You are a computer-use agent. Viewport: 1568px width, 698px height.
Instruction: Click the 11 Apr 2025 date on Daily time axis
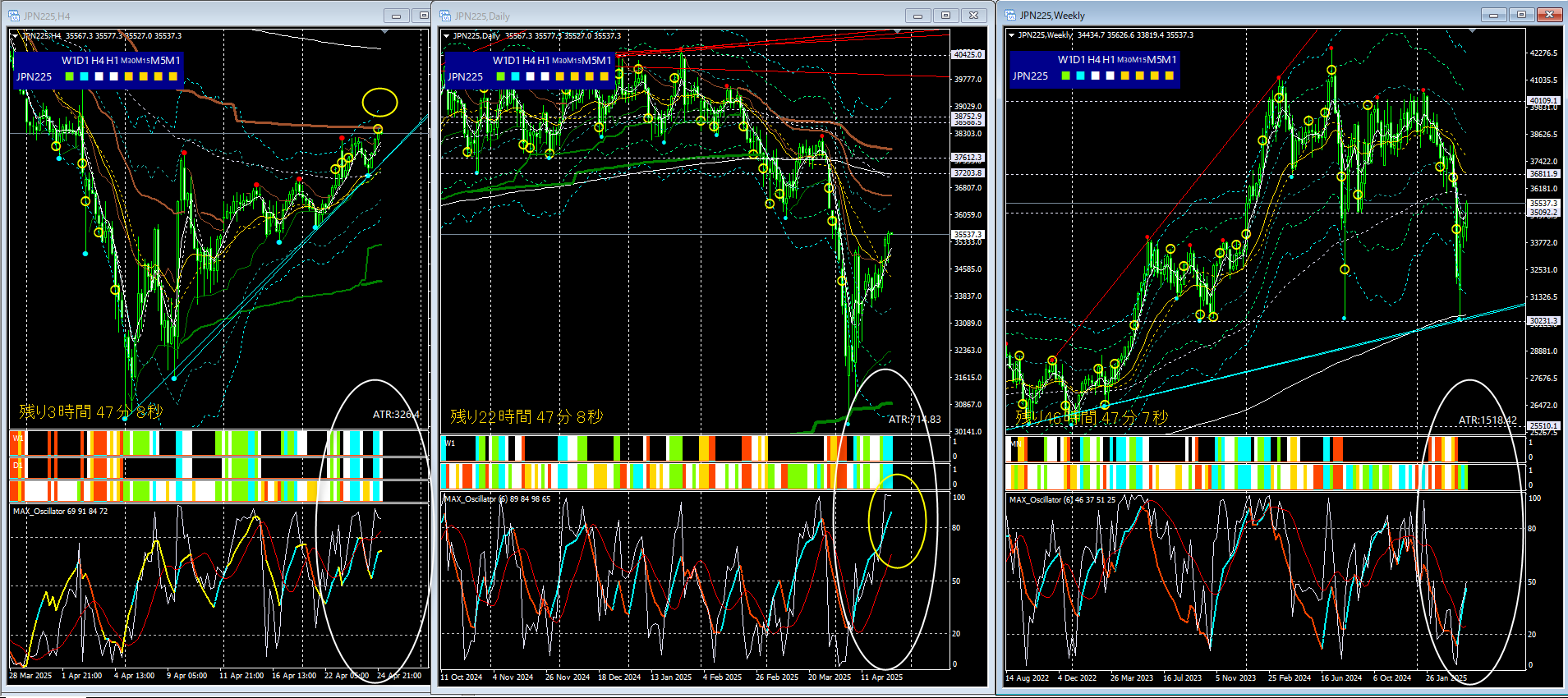point(881,677)
